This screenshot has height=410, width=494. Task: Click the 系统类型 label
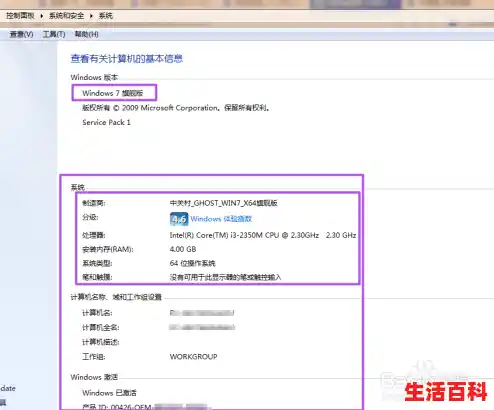(x=97, y=263)
